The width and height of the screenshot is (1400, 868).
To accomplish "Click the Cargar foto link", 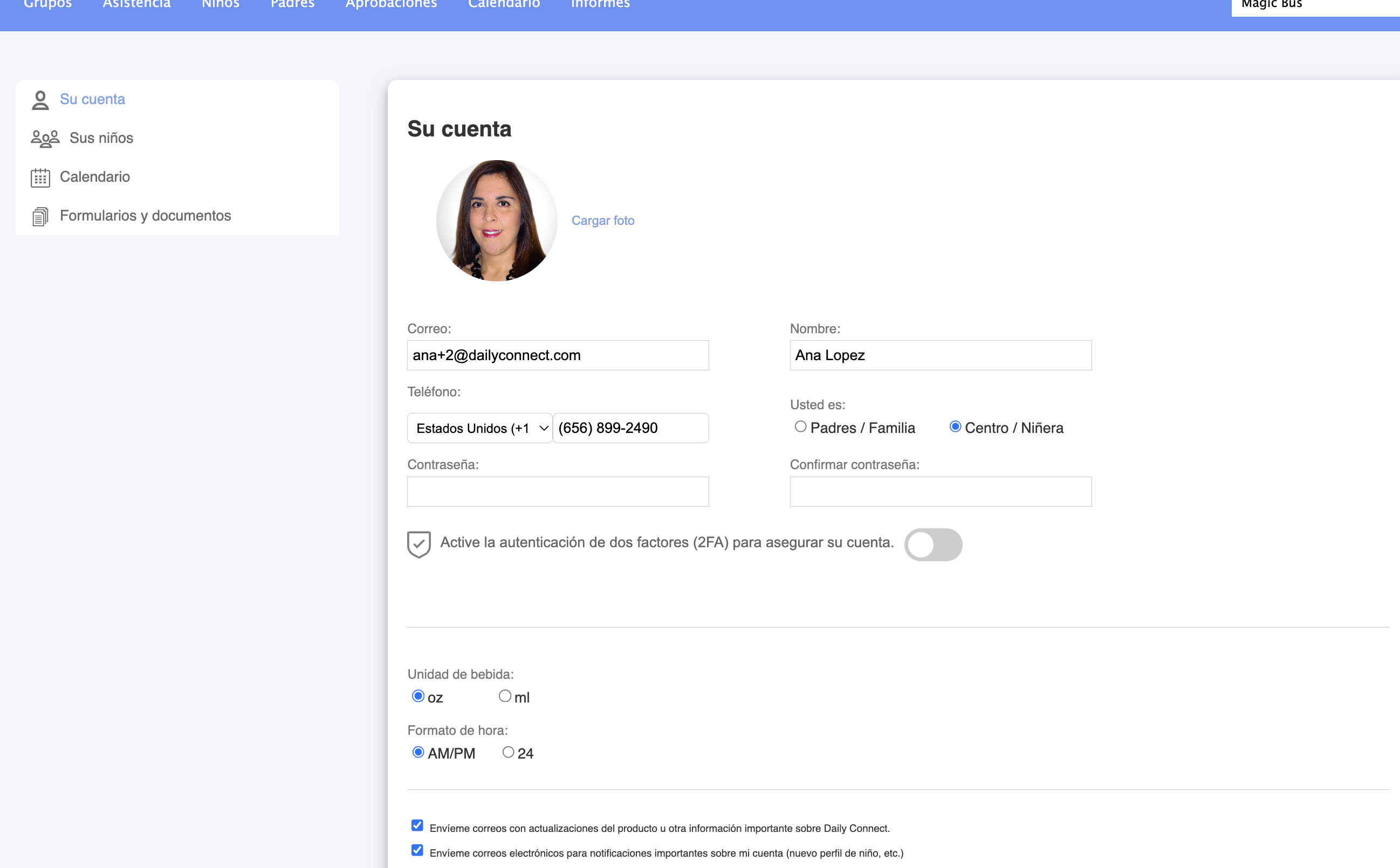I will pyautogui.click(x=602, y=221).
